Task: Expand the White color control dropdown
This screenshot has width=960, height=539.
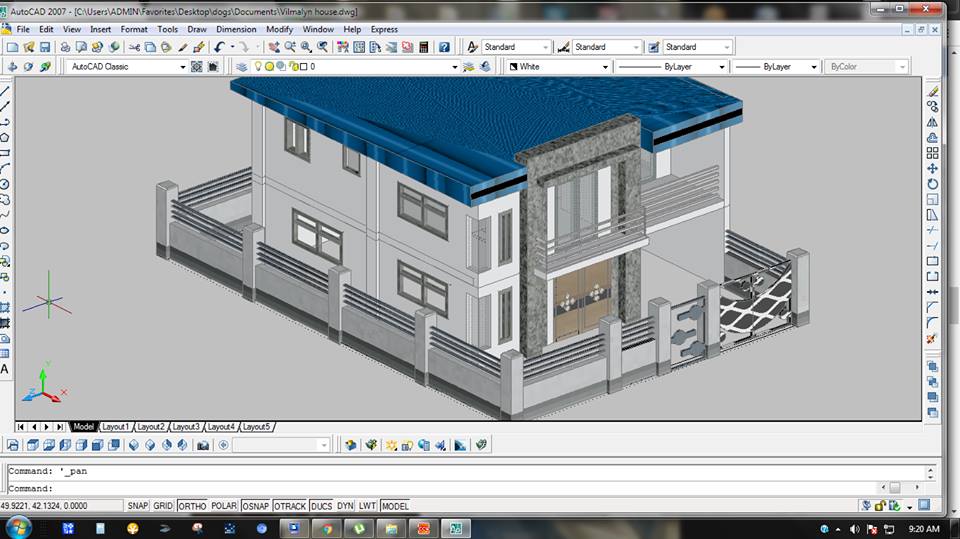Action: [604, 67]
